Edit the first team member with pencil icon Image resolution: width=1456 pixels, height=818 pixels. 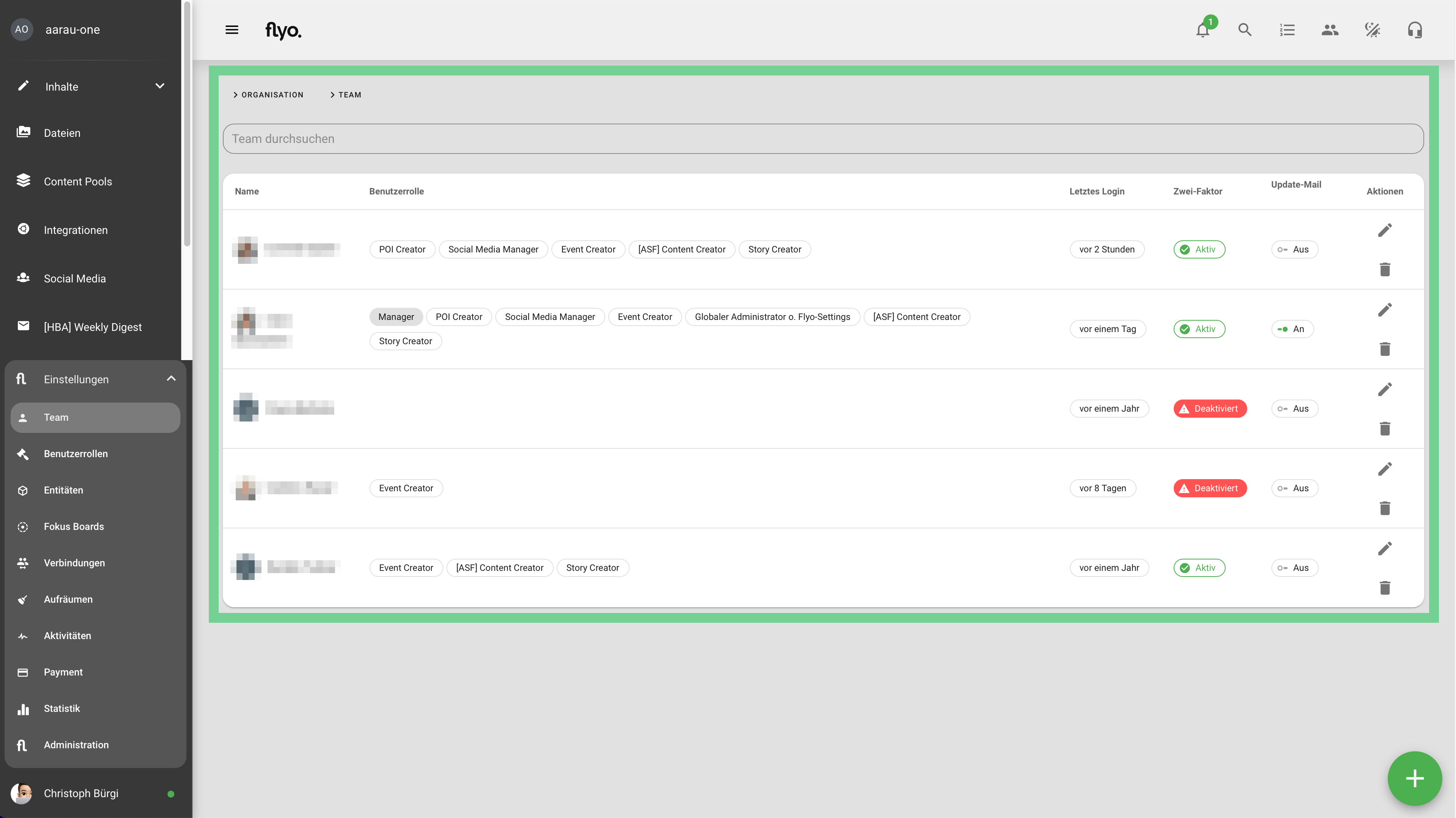tap(1385, 230)
